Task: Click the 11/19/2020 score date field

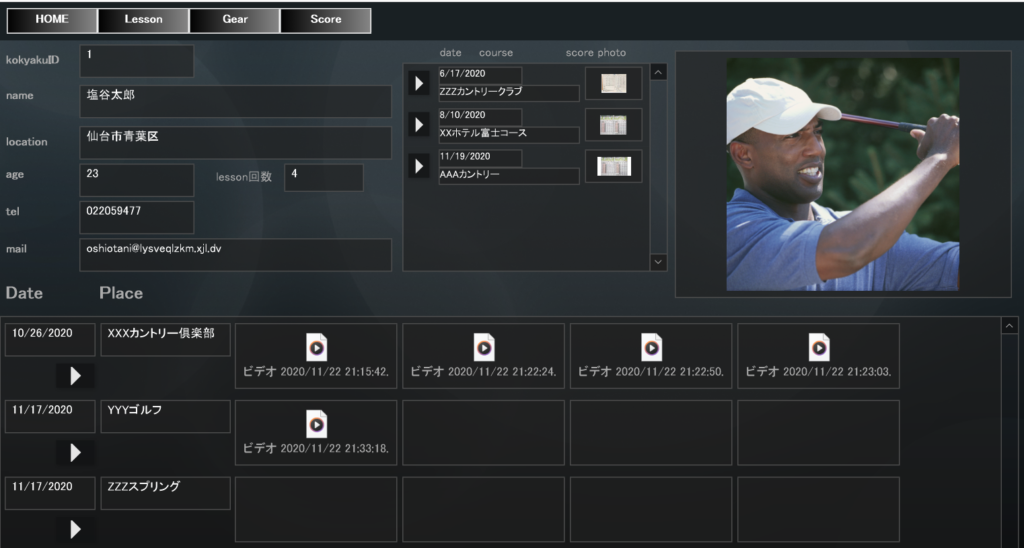Action: [480, 157]
